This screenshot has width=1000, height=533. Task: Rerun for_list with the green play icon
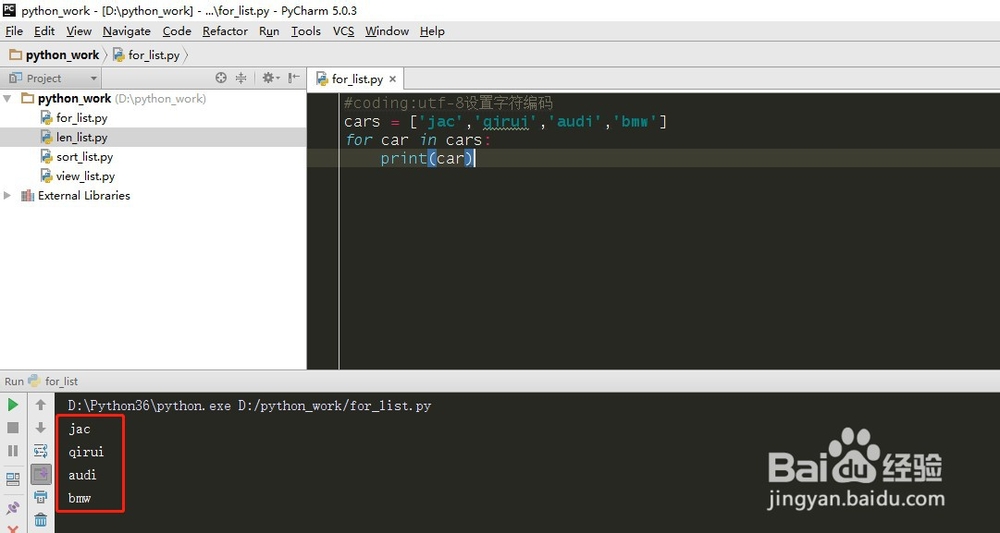13,405
